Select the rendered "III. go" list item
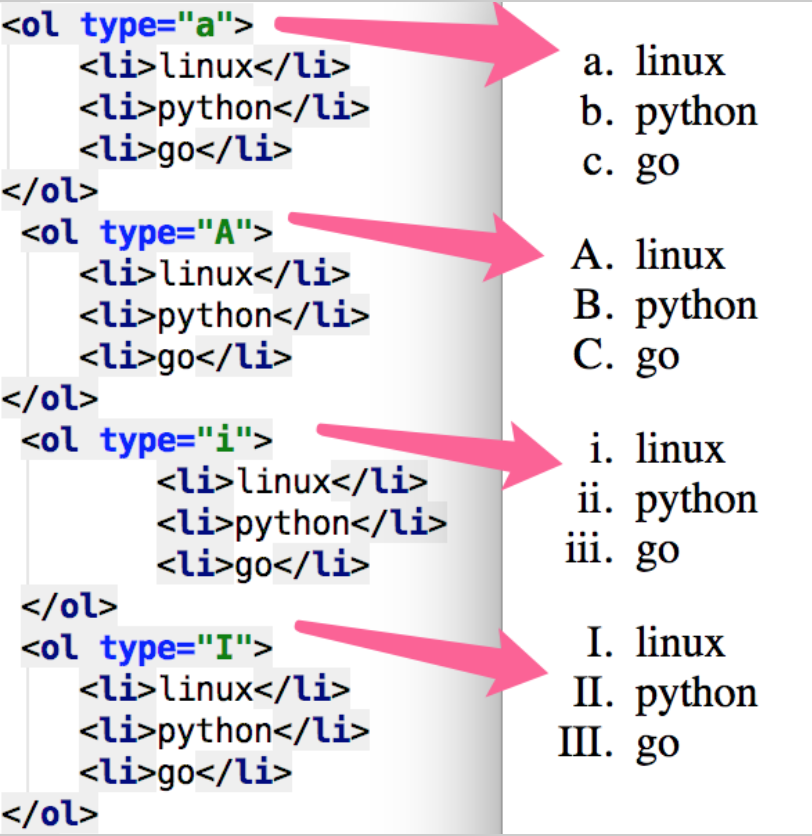The height and width of the screenshot is (836, 812). 620,744
